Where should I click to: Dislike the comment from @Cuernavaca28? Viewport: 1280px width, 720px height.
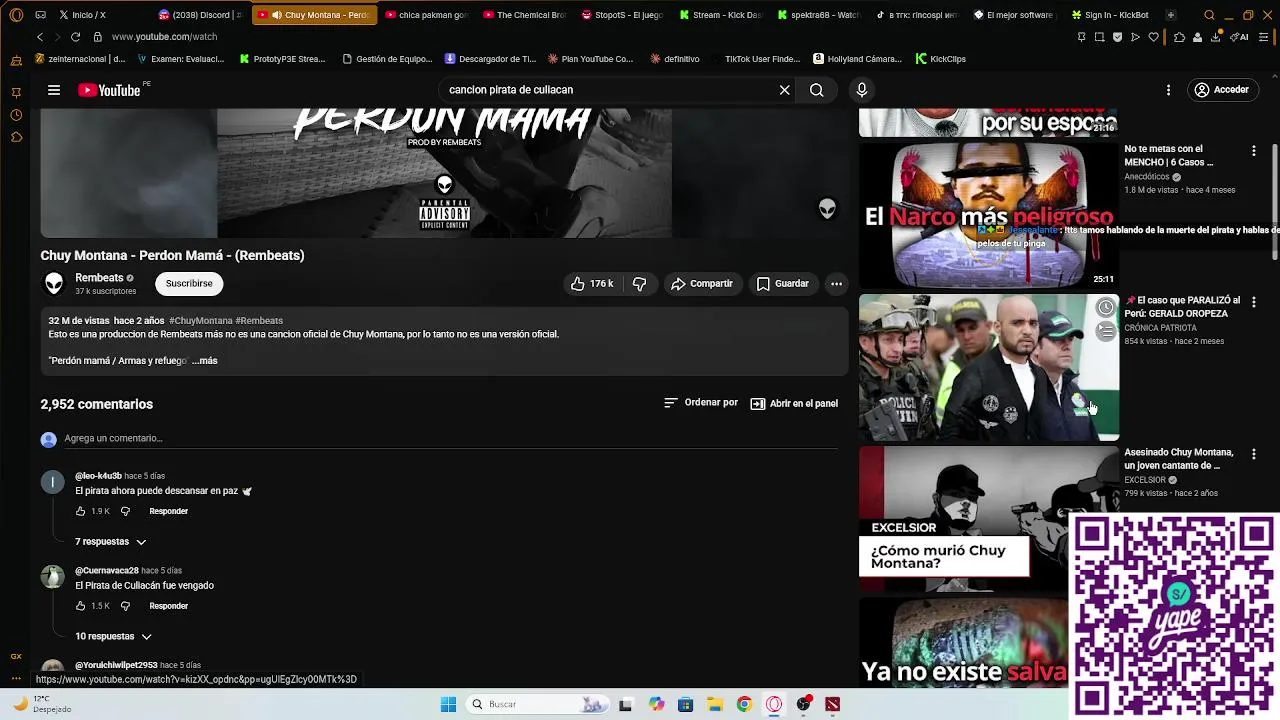click(125, 606)
